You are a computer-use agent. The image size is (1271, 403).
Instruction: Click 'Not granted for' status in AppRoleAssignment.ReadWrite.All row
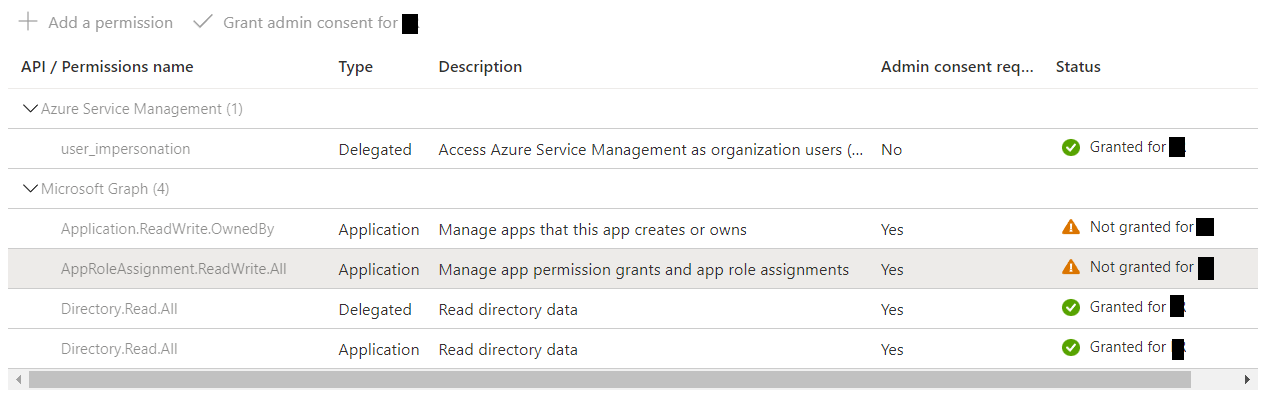coord(1142,267)
